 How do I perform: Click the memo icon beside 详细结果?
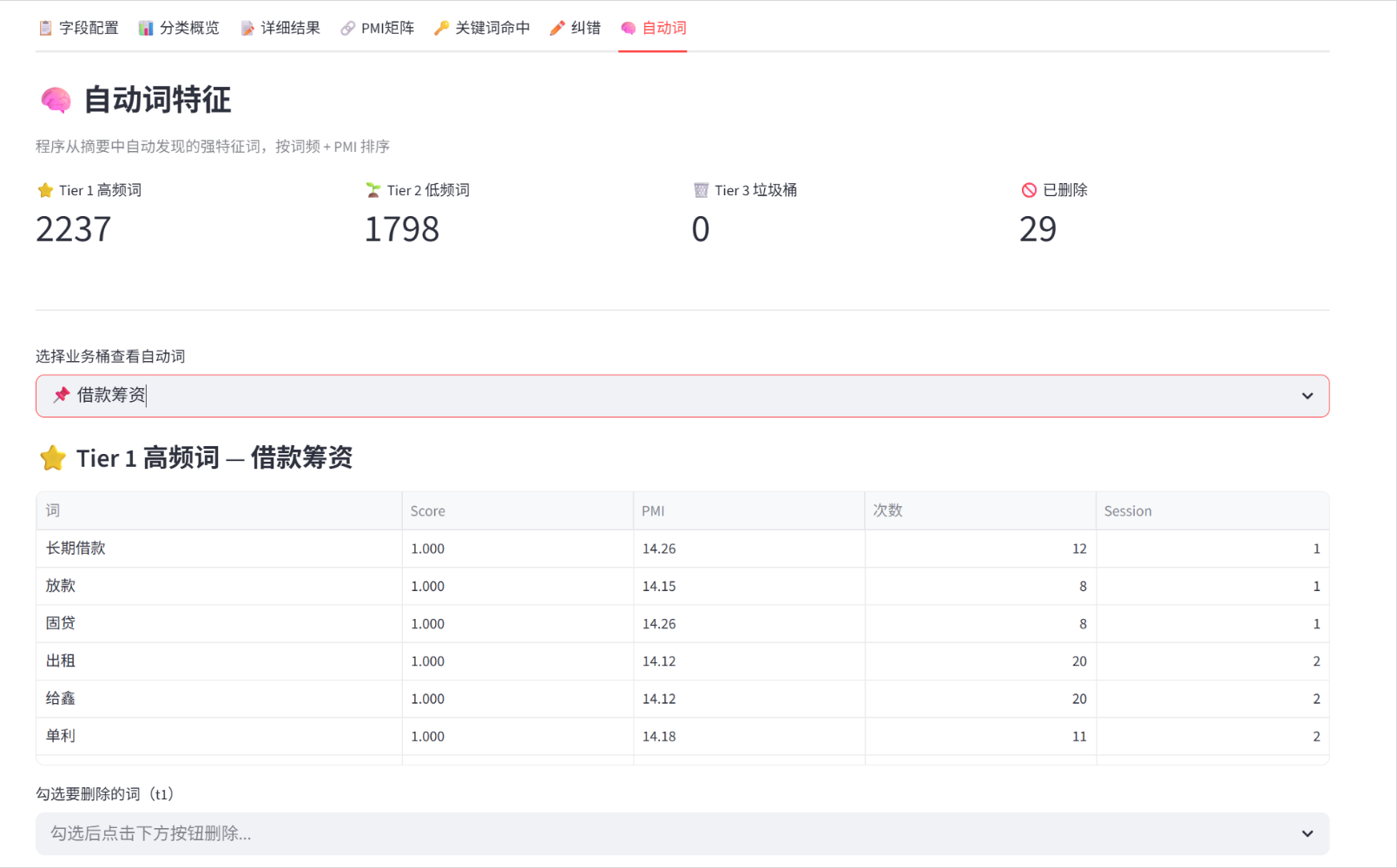click(247, 29)
